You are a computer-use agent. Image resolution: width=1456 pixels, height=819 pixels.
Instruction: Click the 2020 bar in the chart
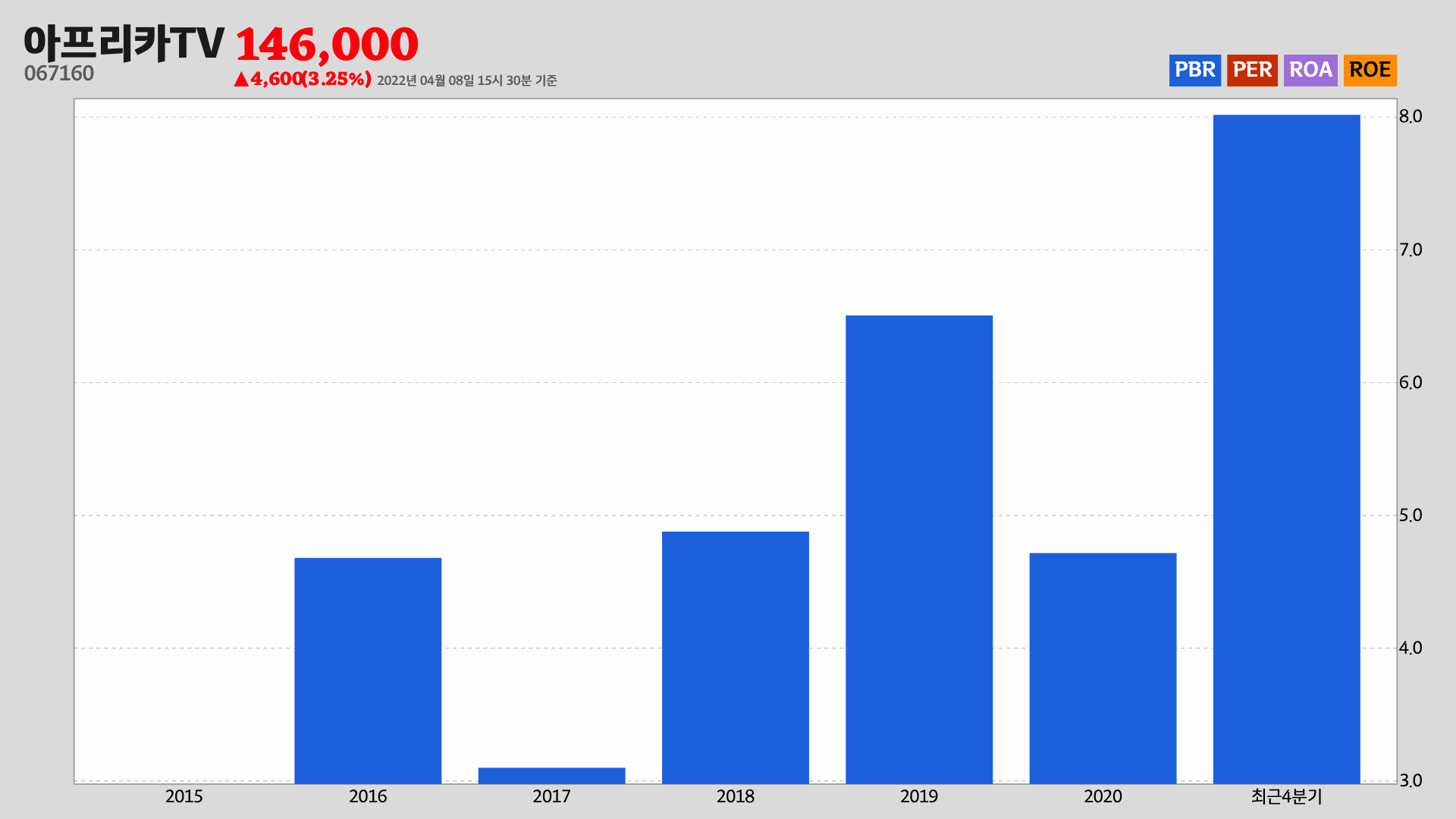click(x=1103, y=668)
